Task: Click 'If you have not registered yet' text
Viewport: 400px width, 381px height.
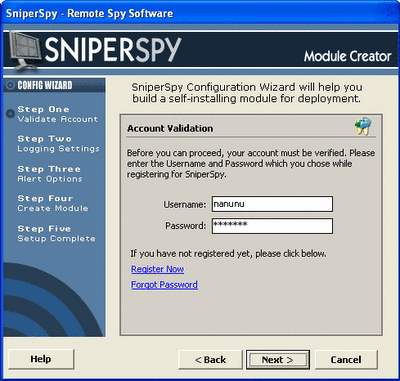Action: 228,254
